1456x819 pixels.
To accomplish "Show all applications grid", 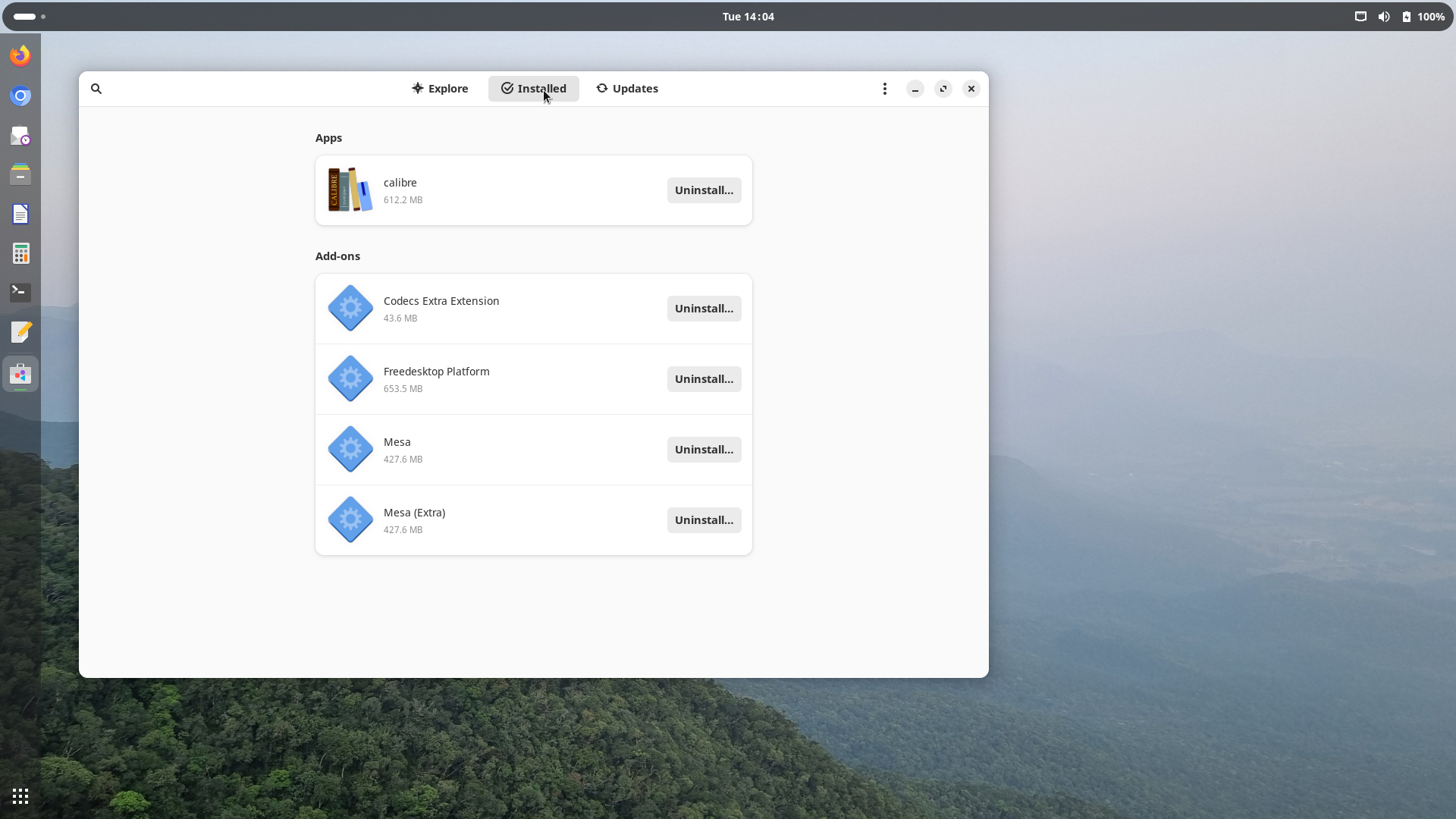I will [20, 796].
